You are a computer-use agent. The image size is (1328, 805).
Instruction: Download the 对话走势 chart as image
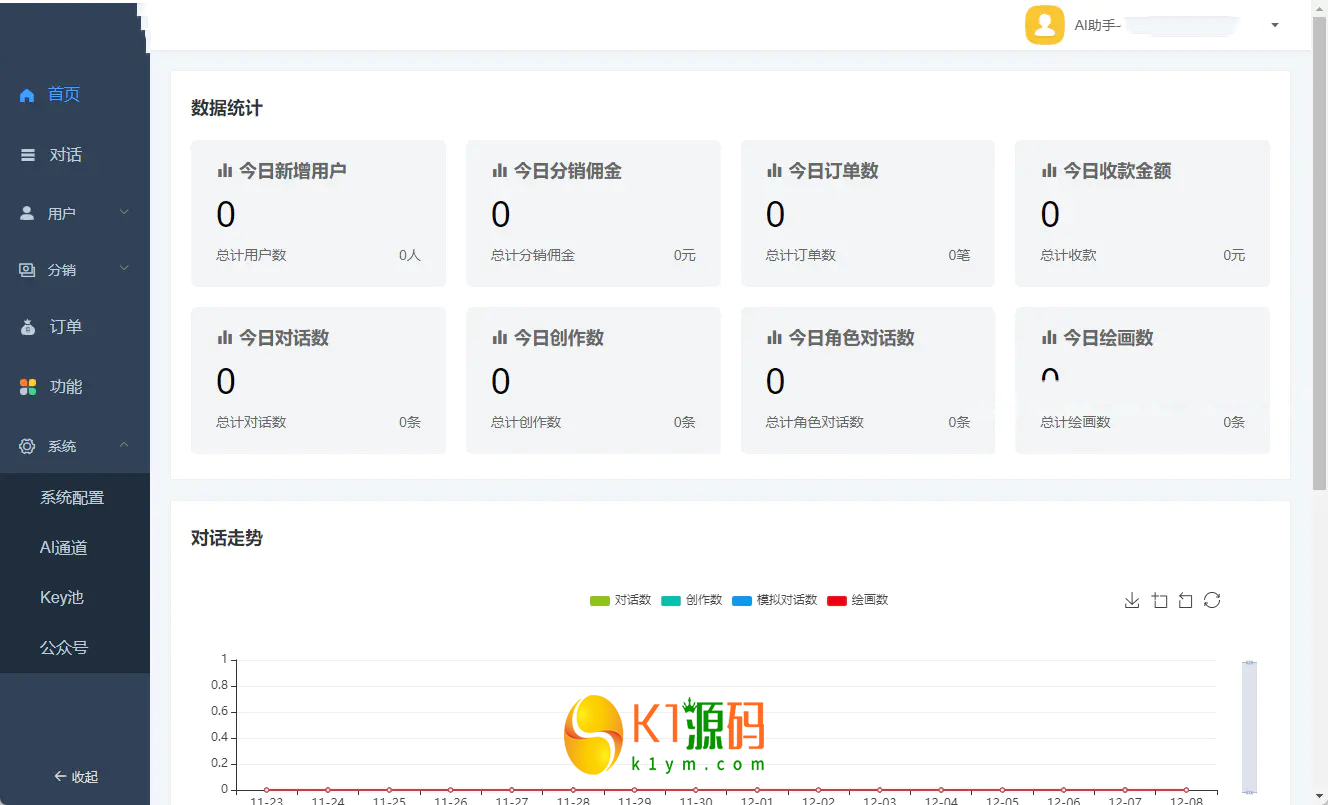click(1132, 600)
